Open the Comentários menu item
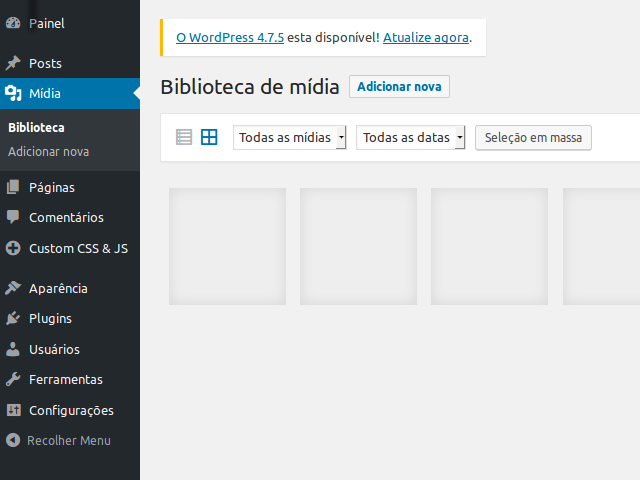Image resolution: width=640 pixels, height=480 pixels. [x=70, y=218]
